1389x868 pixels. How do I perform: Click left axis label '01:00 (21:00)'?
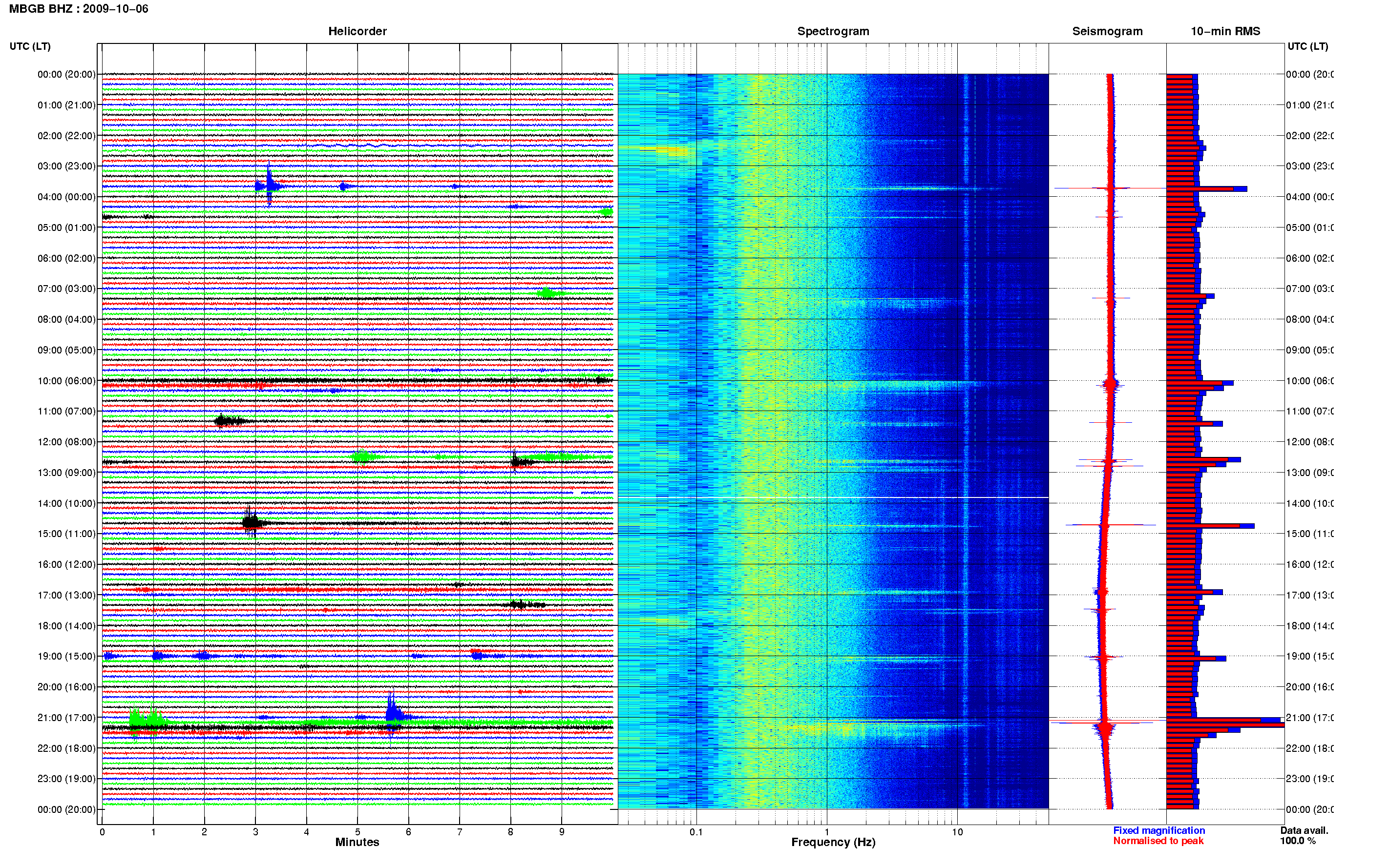point(66,105)
